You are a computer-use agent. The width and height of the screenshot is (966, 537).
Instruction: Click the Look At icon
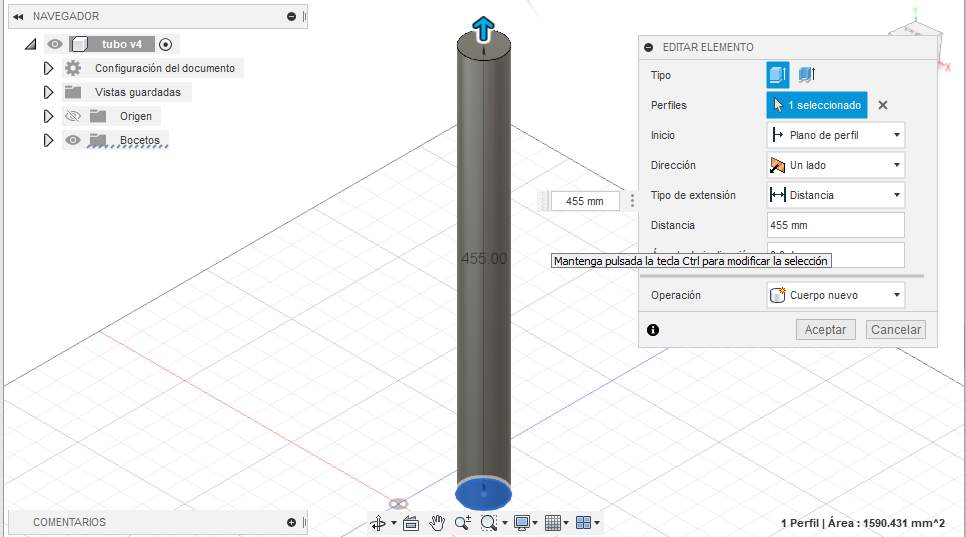tap(411, 523)
